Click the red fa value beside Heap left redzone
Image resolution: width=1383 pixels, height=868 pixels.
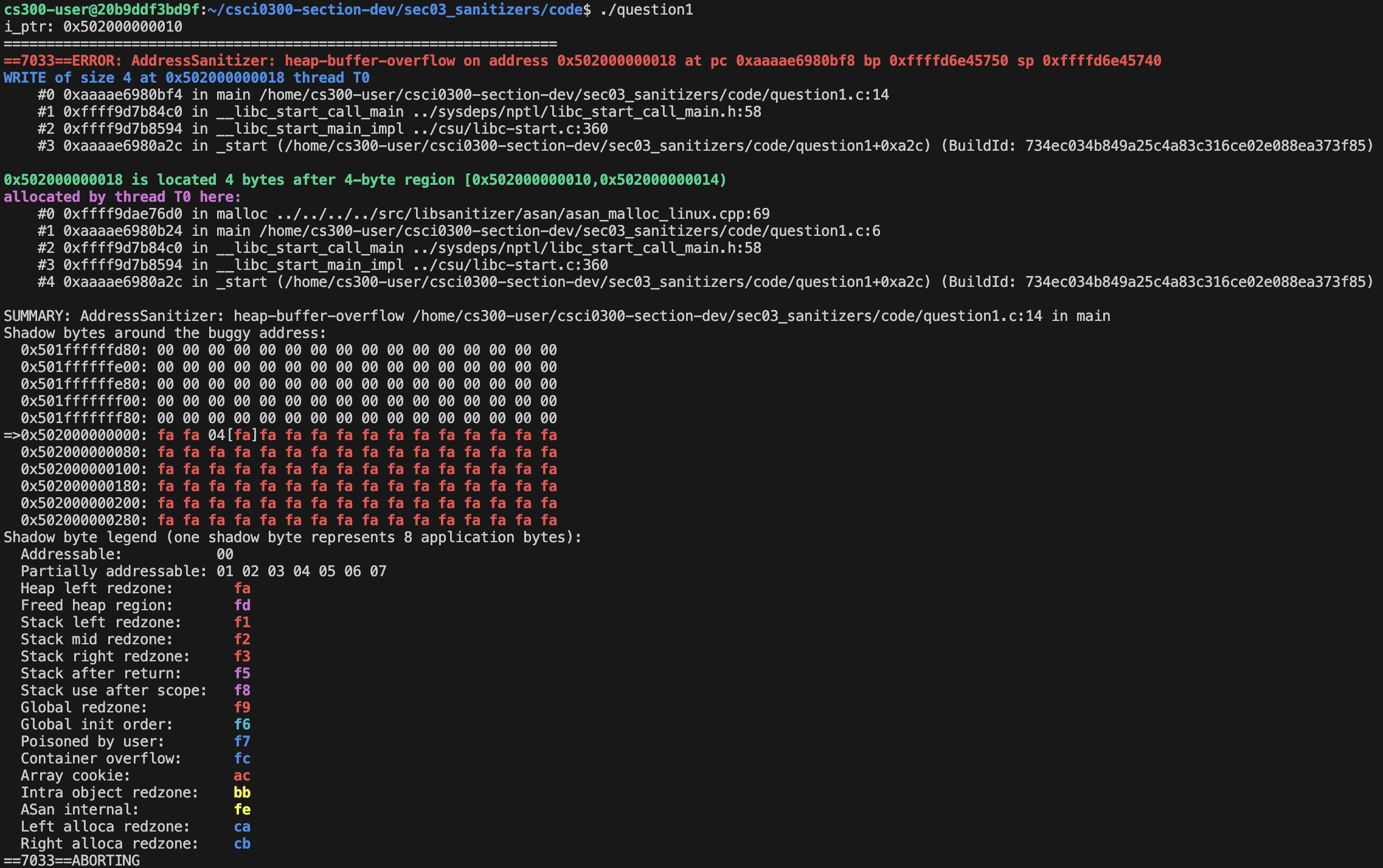(242, 588)
